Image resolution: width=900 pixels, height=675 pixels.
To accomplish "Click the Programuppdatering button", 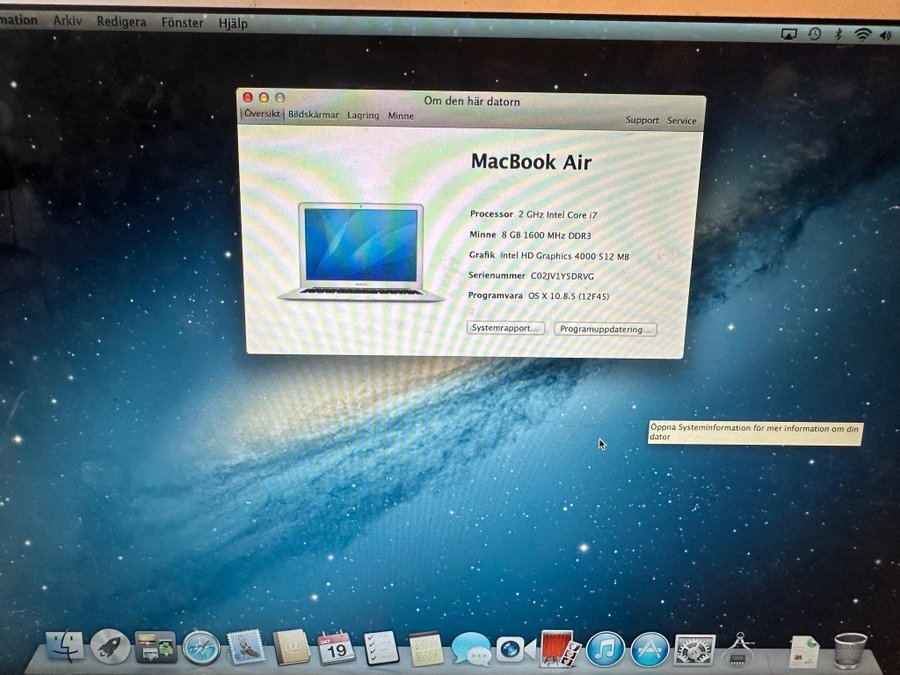I will click(605, 329).
